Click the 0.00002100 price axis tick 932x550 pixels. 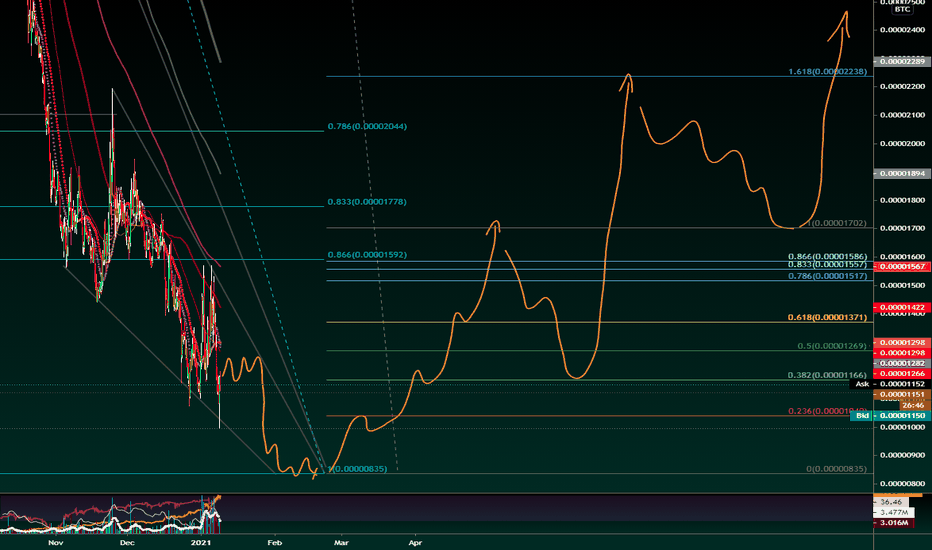(902, 115)
